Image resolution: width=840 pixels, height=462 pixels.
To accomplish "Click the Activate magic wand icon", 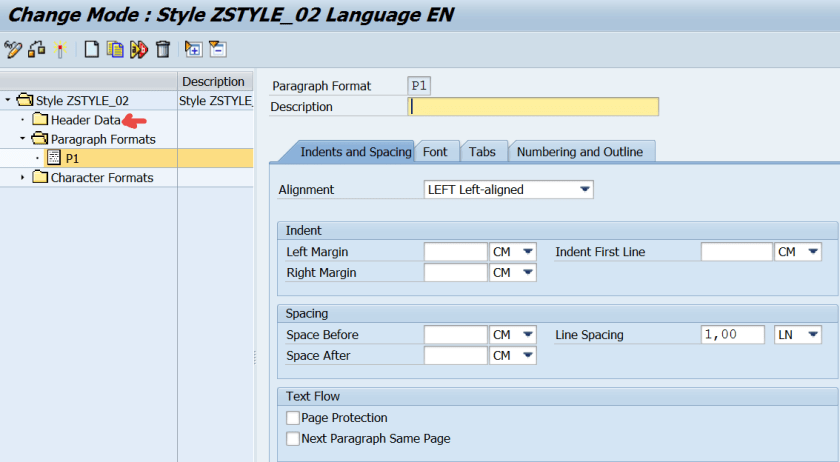I will (60, 49).
